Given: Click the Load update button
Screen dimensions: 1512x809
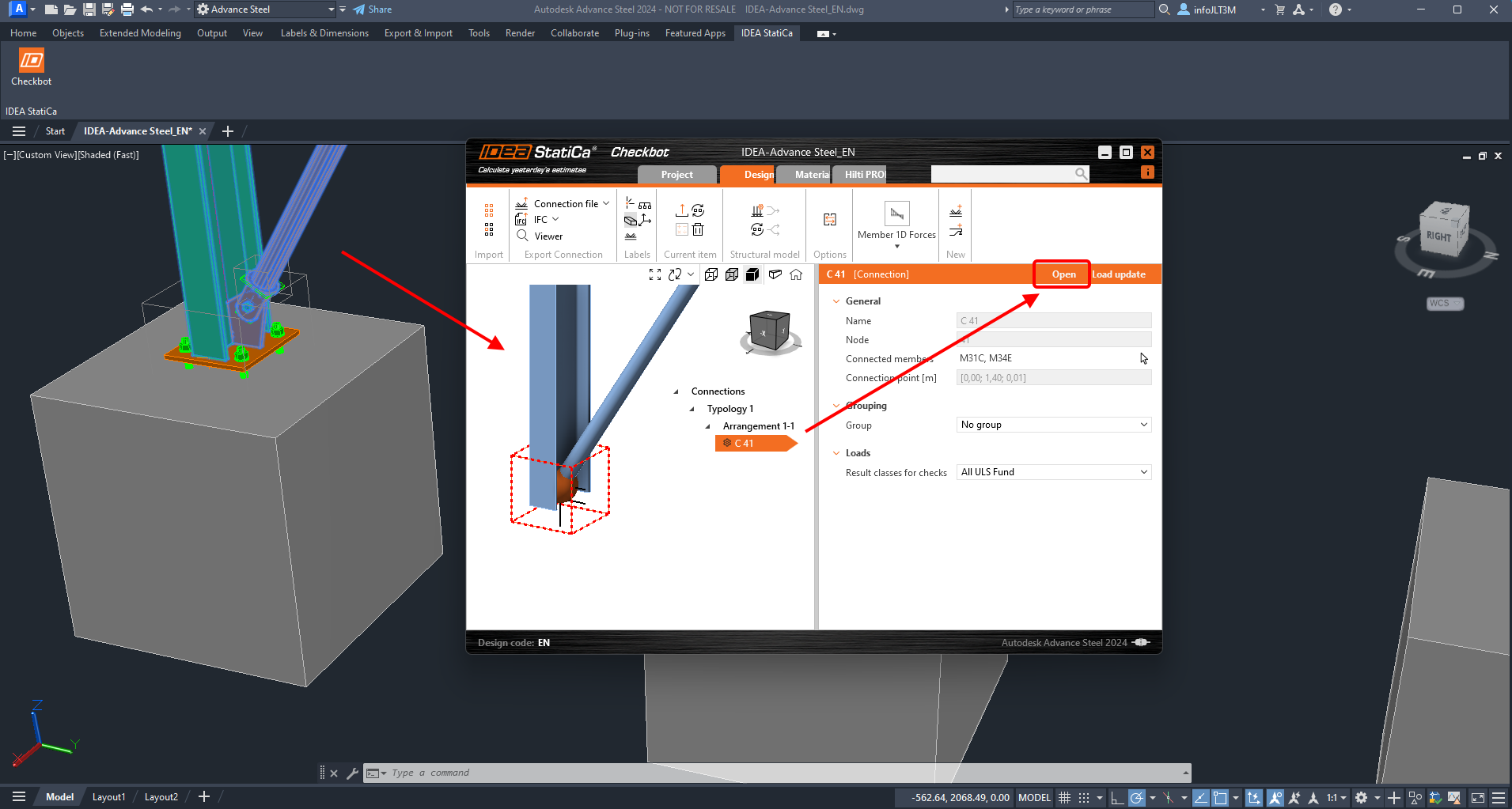Looking at the screenshot, I should tap(1119, 274).
